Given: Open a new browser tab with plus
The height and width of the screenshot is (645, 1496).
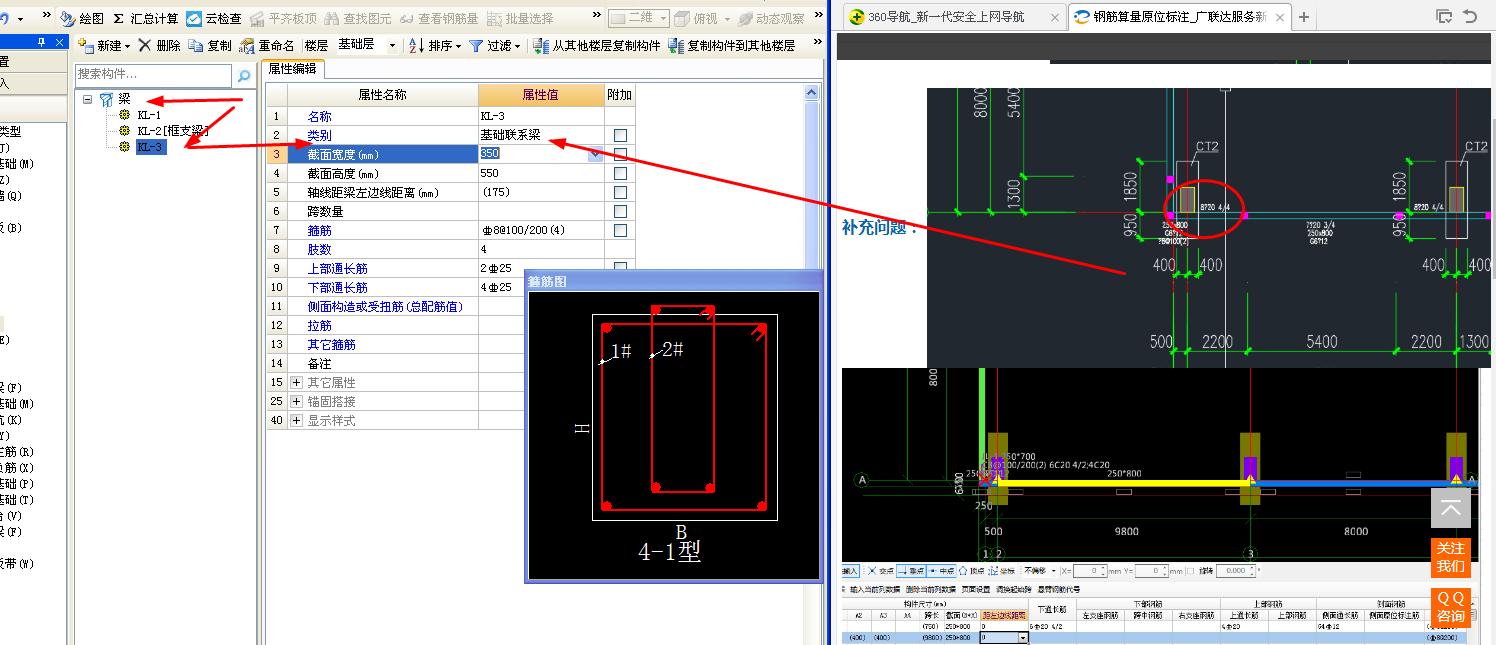Looking at the screenshot, I should click(x=1304, y=17).
